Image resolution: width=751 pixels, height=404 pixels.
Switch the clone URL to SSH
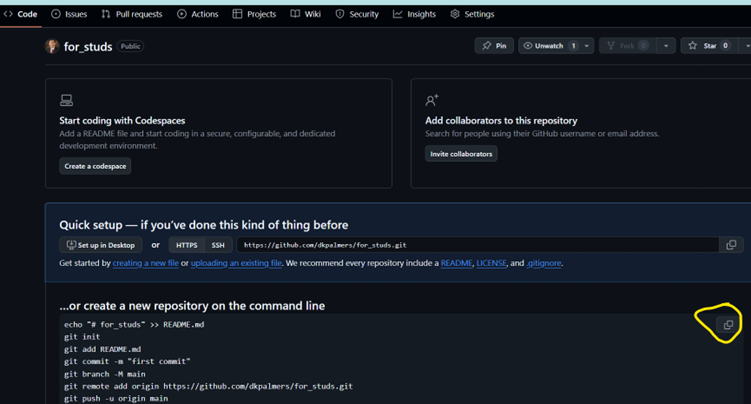pyautogui.click(x=218, y=245)
